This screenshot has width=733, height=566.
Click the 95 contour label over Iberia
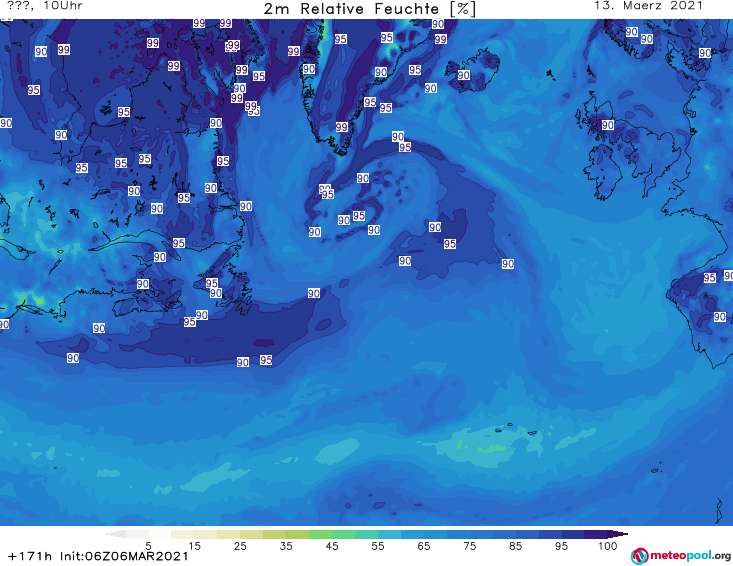(710, 278)
